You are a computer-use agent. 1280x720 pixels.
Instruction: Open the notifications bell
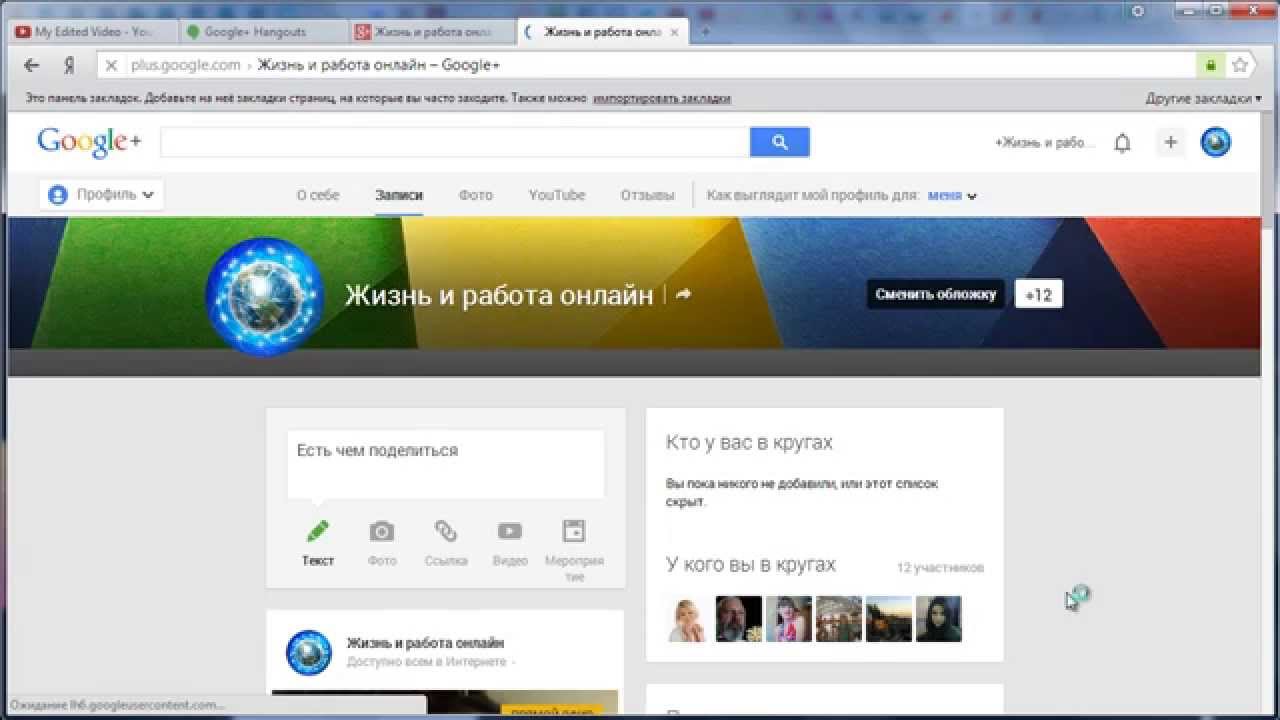point(1122,143)
